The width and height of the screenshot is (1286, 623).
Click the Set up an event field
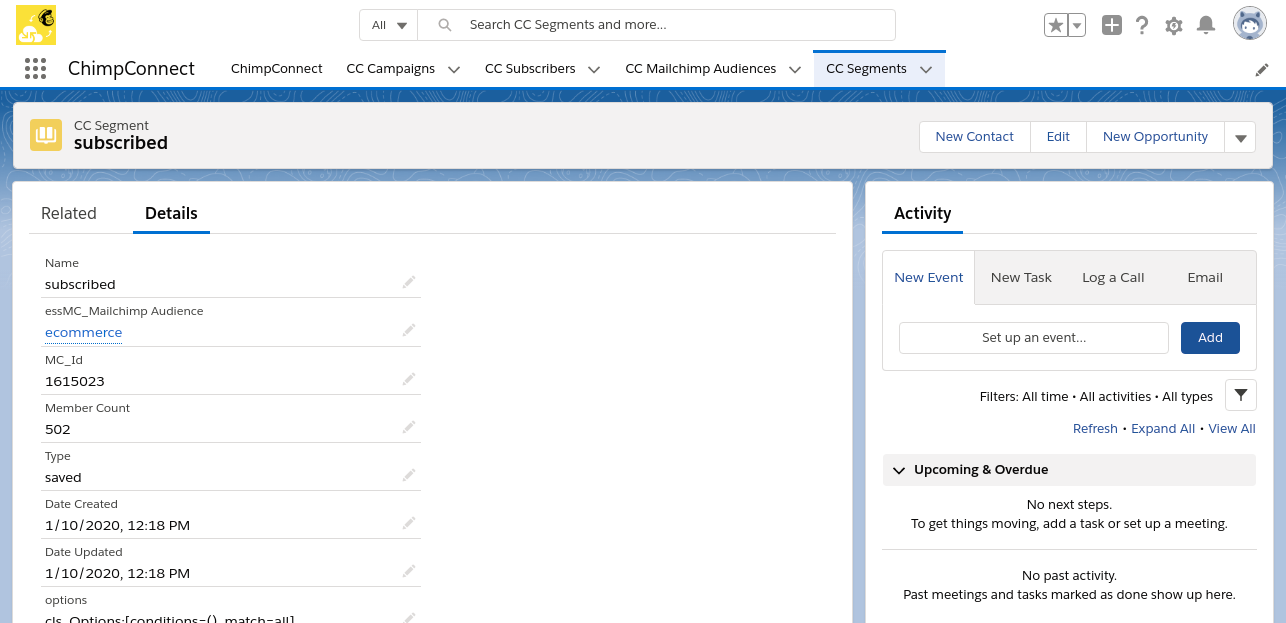1033,338
